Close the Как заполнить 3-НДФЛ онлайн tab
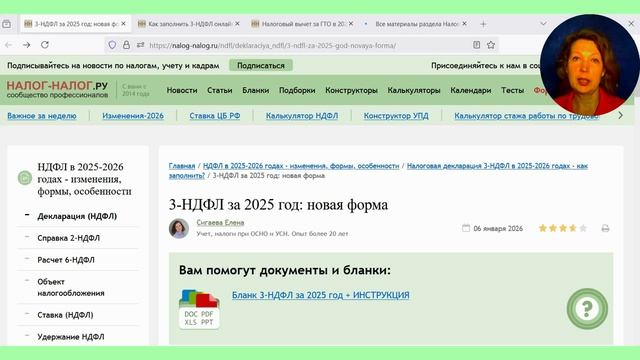This screenshot has width=640, height=360. (238, 24)
